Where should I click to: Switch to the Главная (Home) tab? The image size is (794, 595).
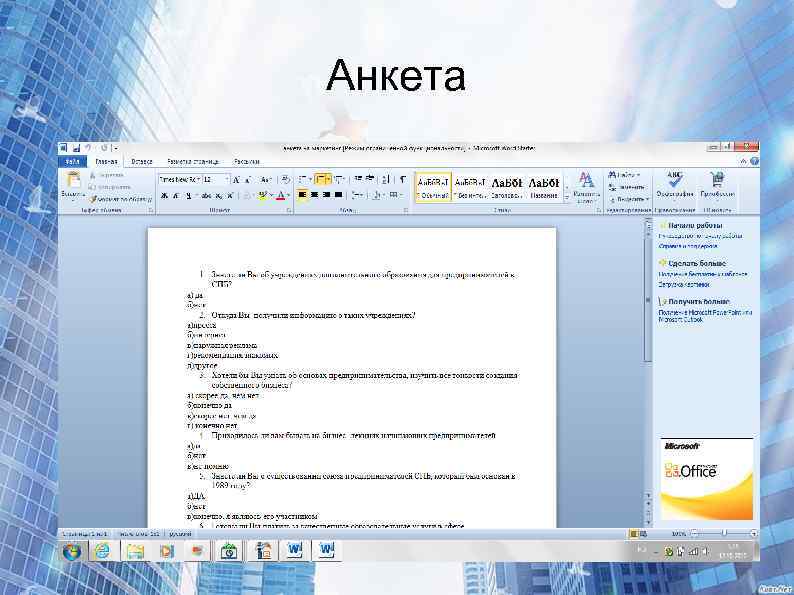pos(106,162)
